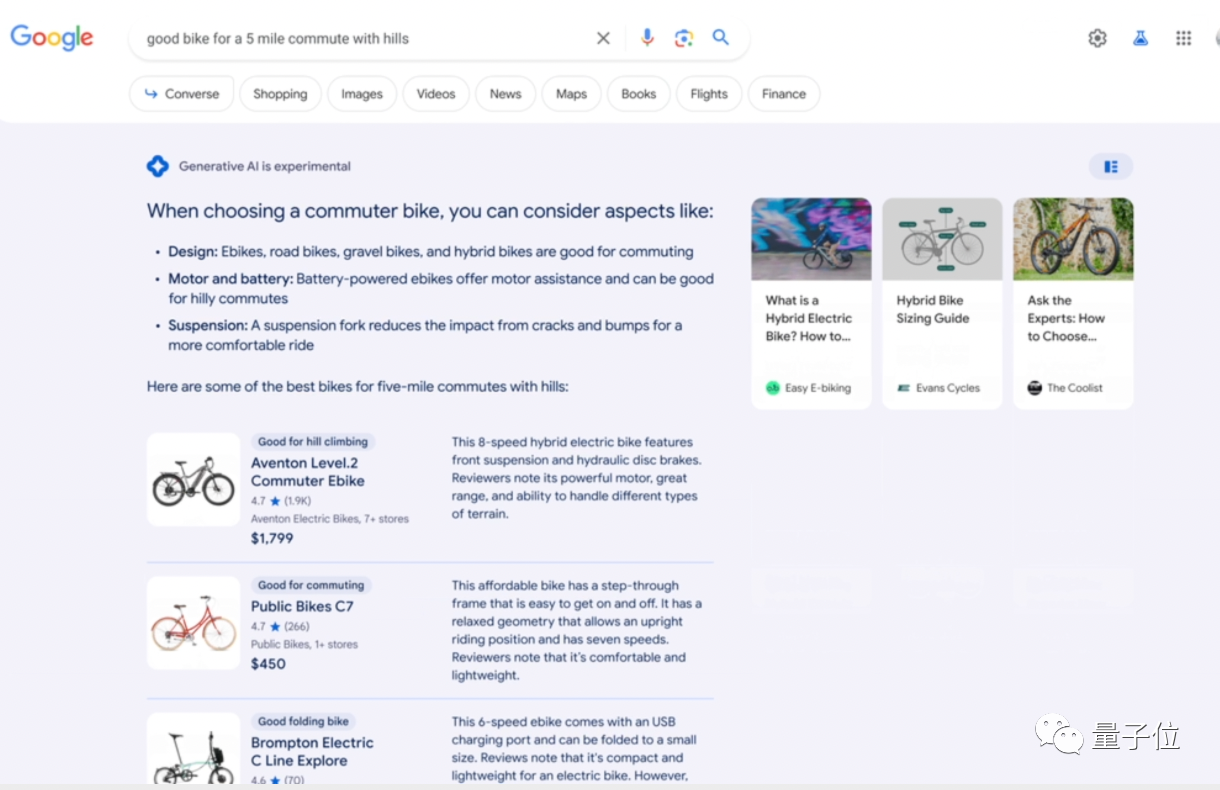This screenshot has width=1220, height=790.
Task: Open settings gear icon
Action: coord(1097,38)
